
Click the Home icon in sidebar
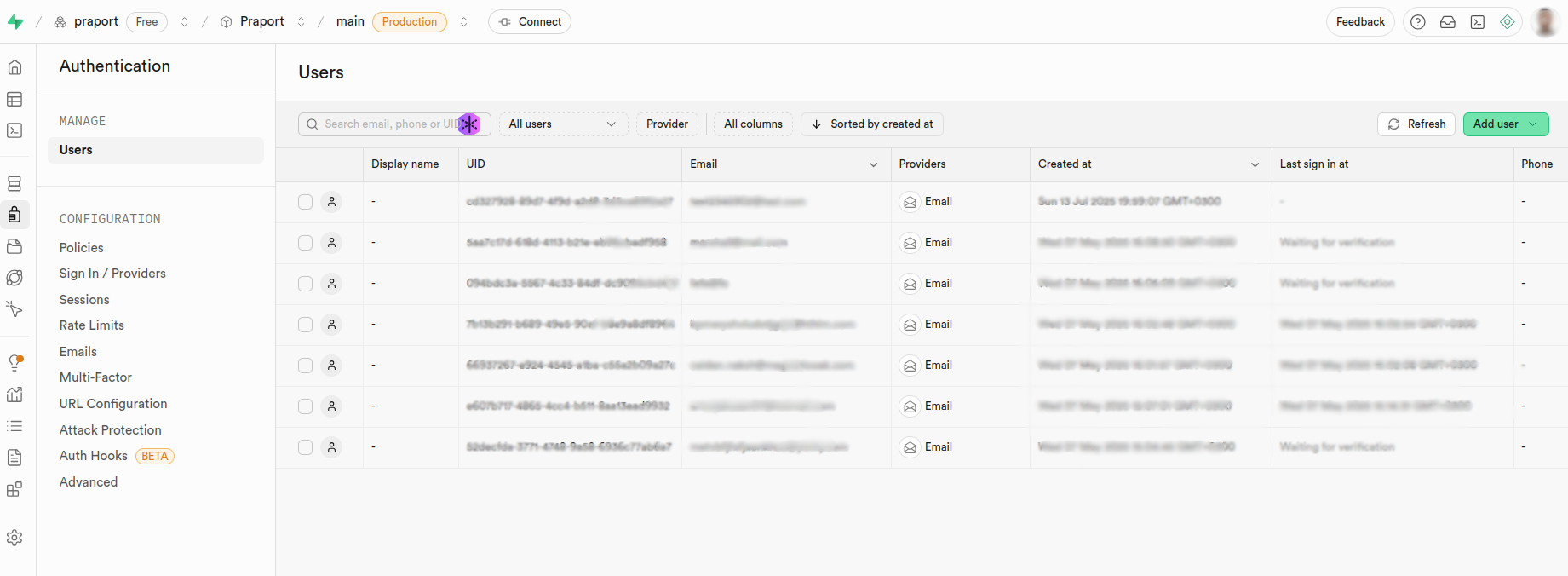(x=14, y=67)
